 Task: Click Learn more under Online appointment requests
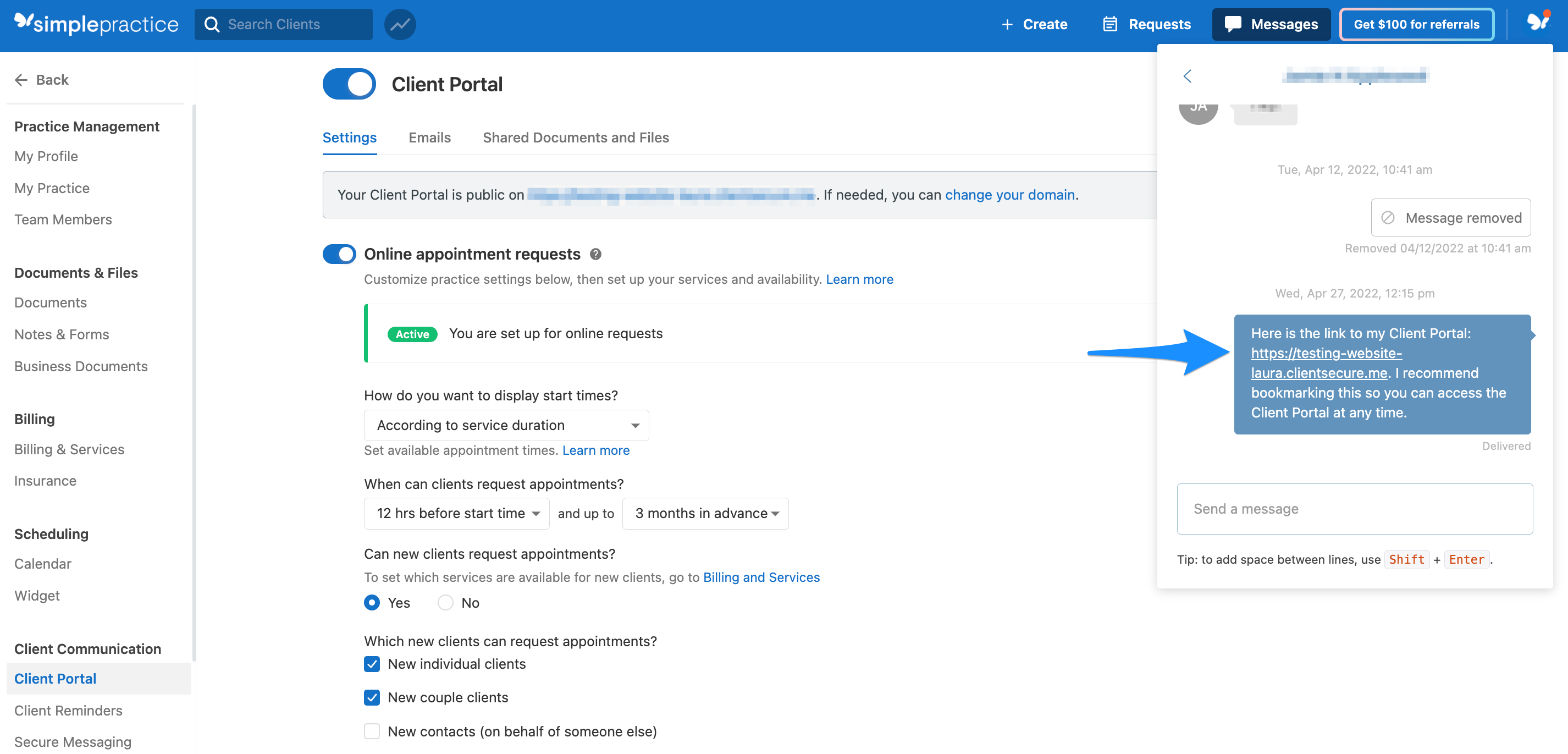pos(859,279)
